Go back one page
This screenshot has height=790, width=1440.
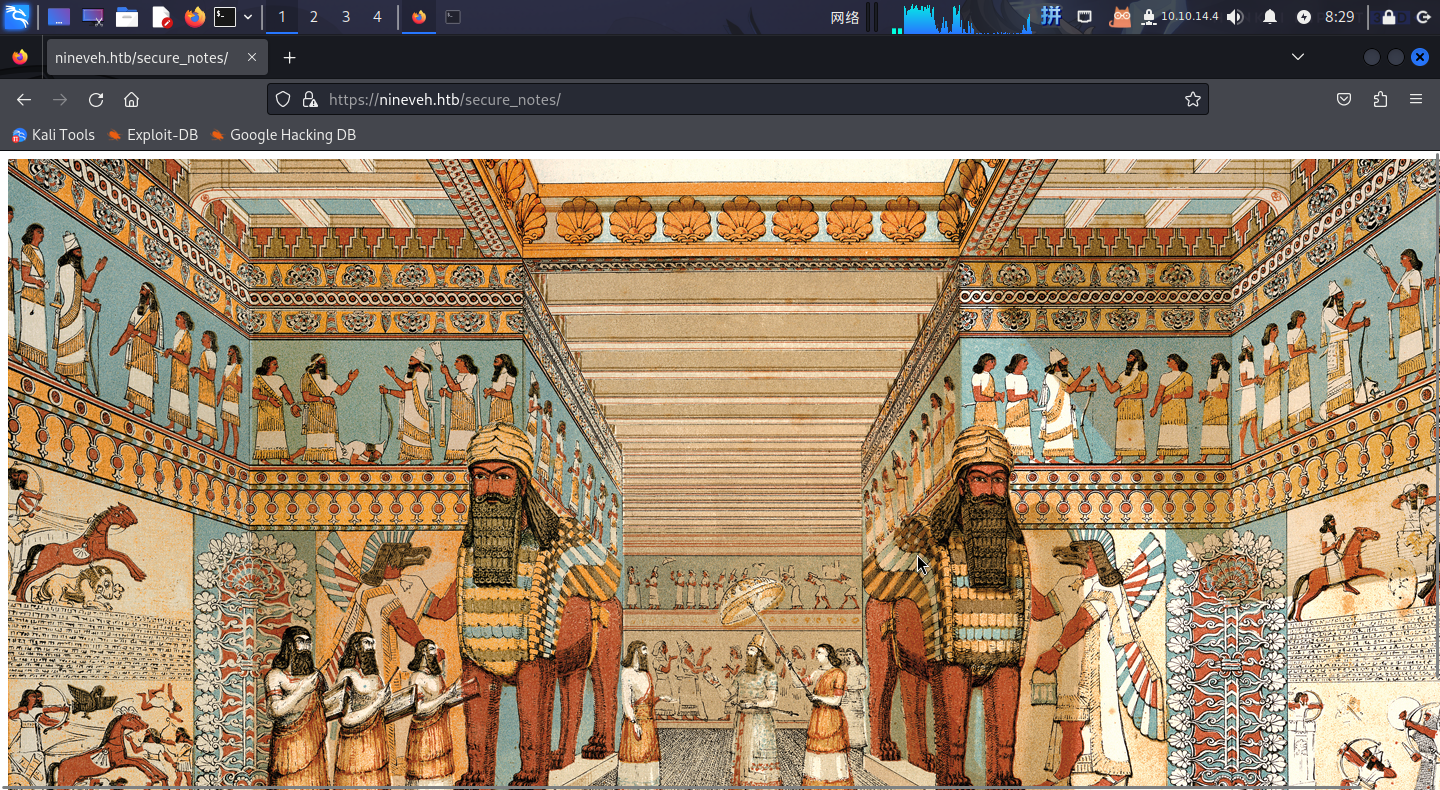point(24,99)
